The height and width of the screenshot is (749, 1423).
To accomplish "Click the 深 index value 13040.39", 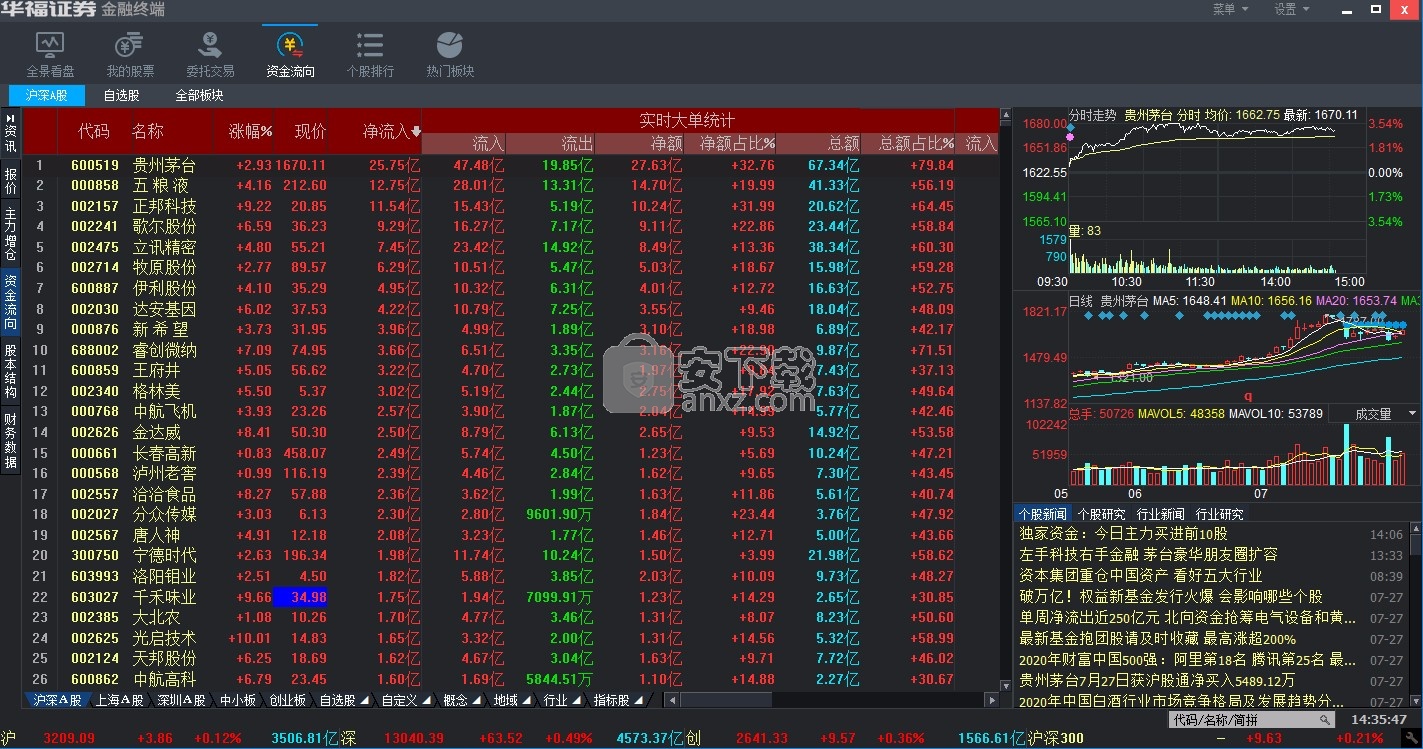I will click(x=414, y=738).
